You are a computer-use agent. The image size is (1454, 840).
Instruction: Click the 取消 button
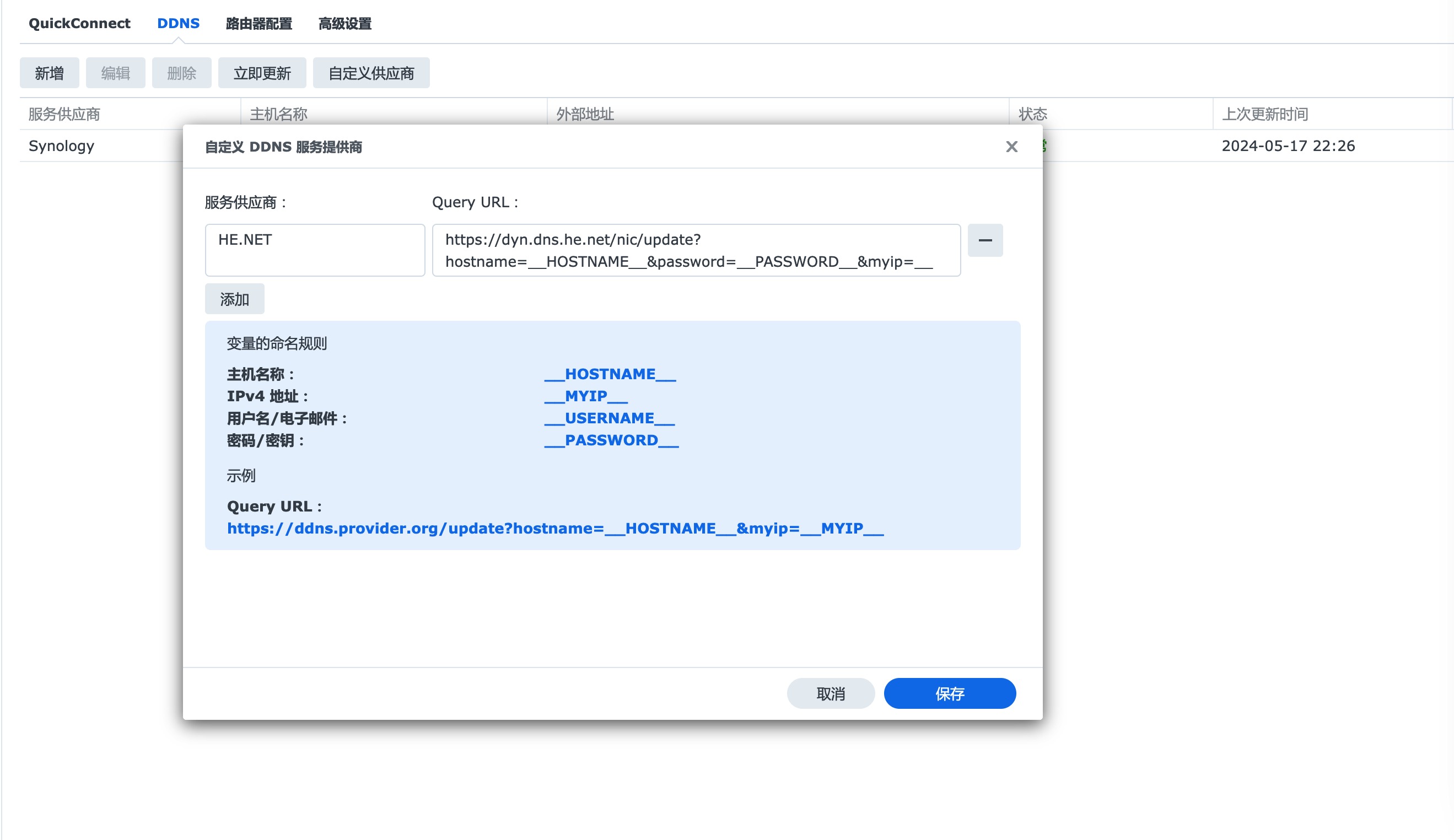coord(830,693)
